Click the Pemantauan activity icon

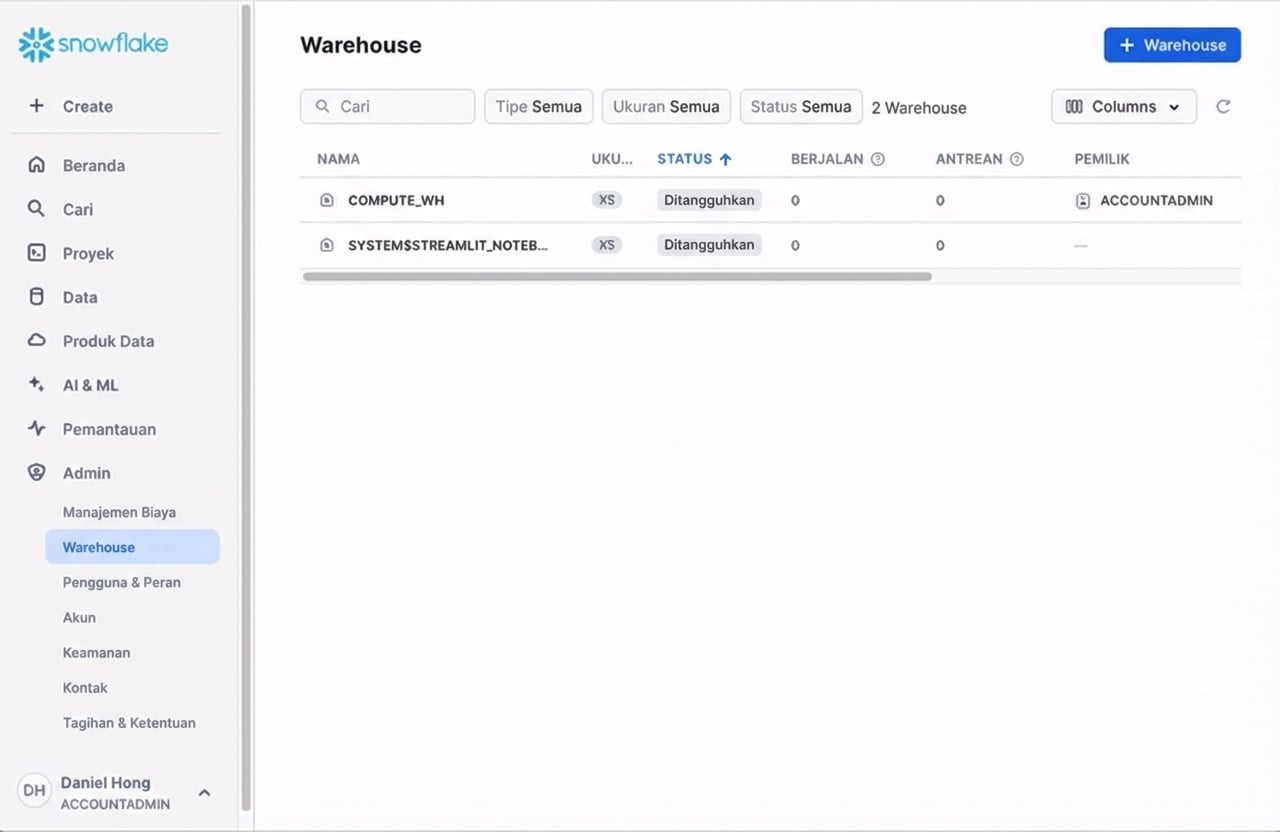click(x=37, y=429)
